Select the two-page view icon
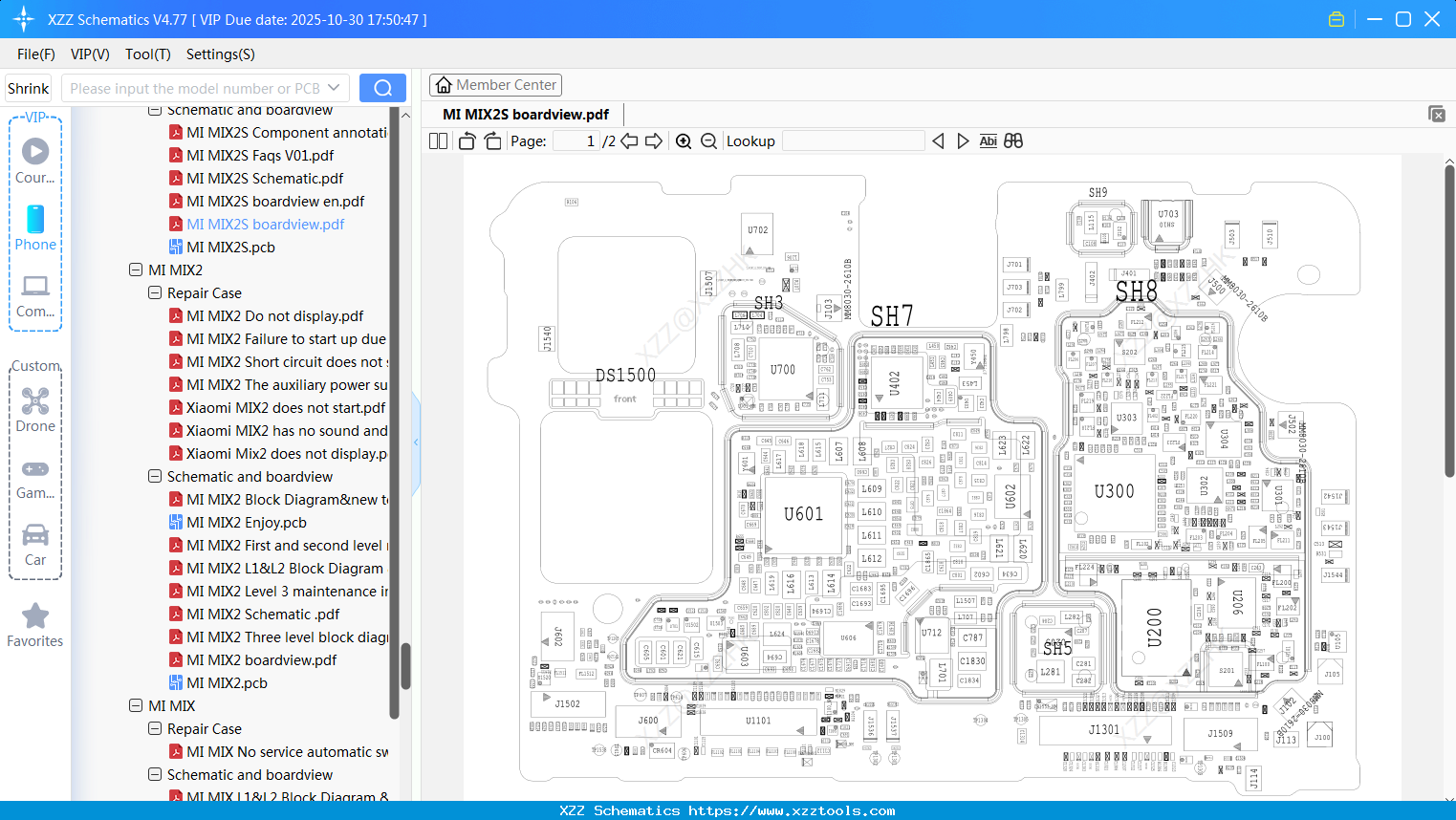 [x=437, y=140]
